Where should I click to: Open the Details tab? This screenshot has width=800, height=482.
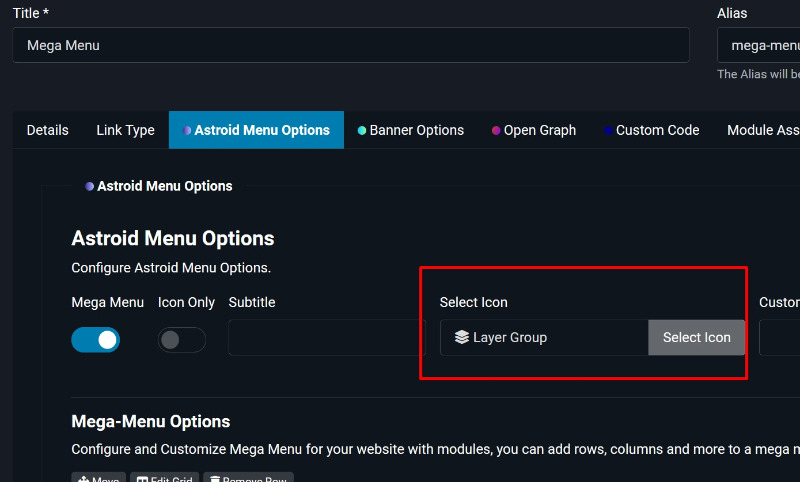[48, 130]
